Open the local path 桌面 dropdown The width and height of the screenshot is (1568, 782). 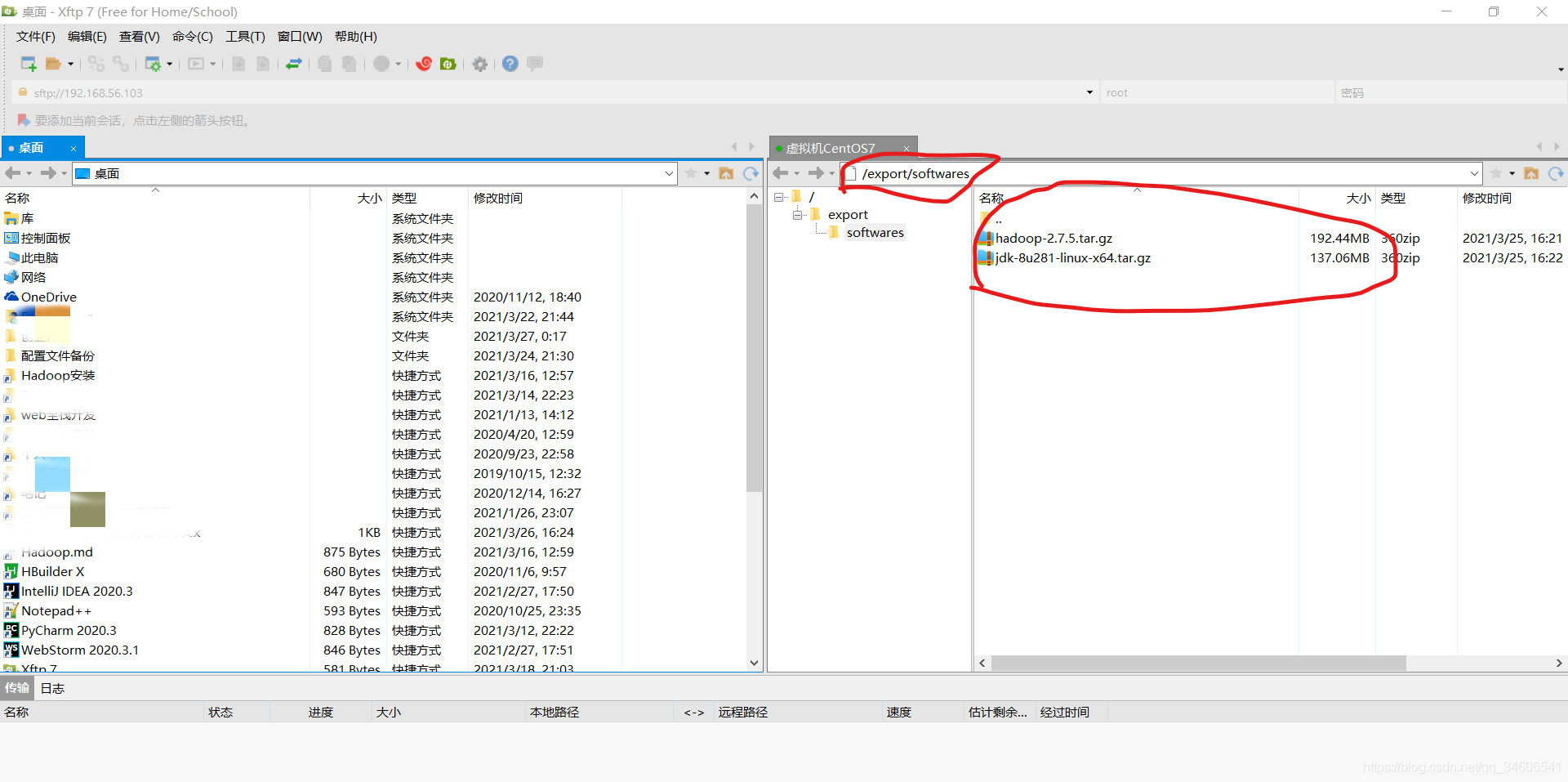point(669,173)
